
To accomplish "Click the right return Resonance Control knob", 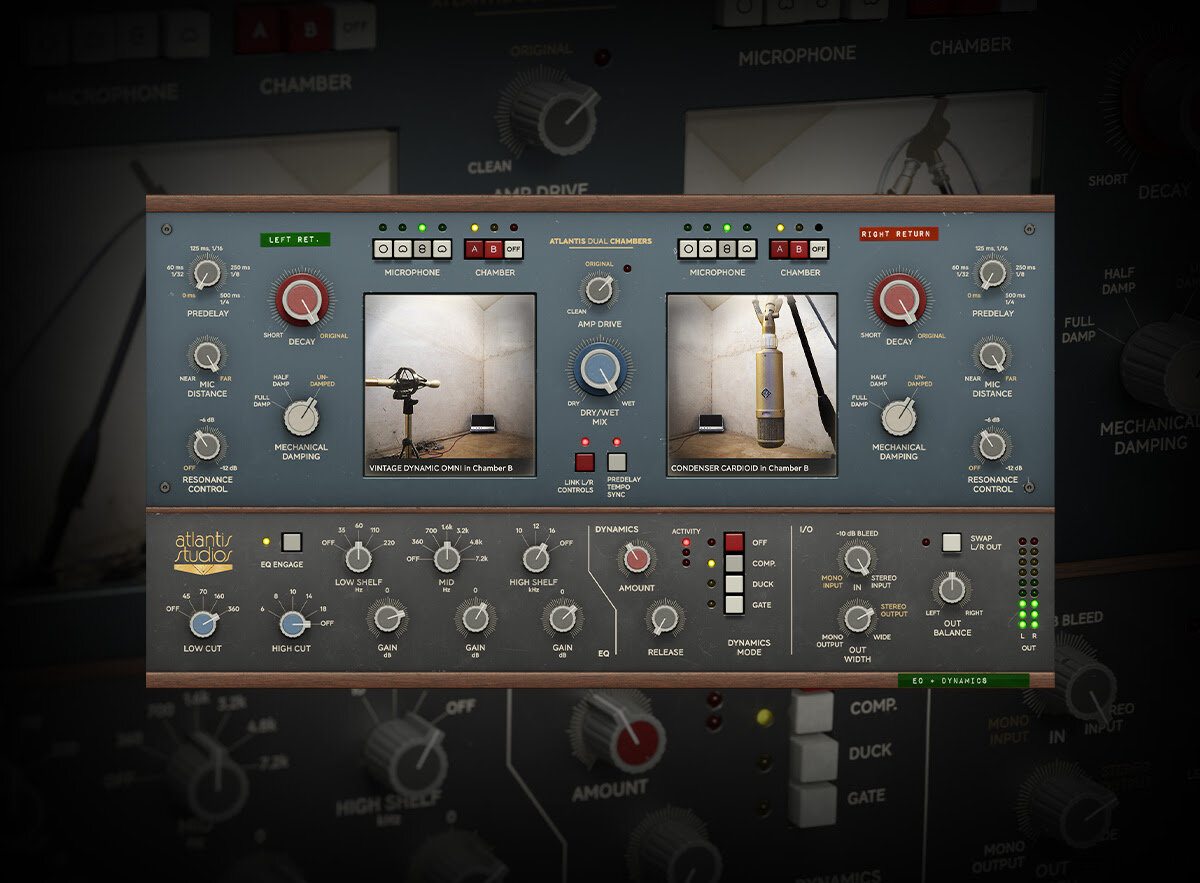I will click(x=992, y=446).
